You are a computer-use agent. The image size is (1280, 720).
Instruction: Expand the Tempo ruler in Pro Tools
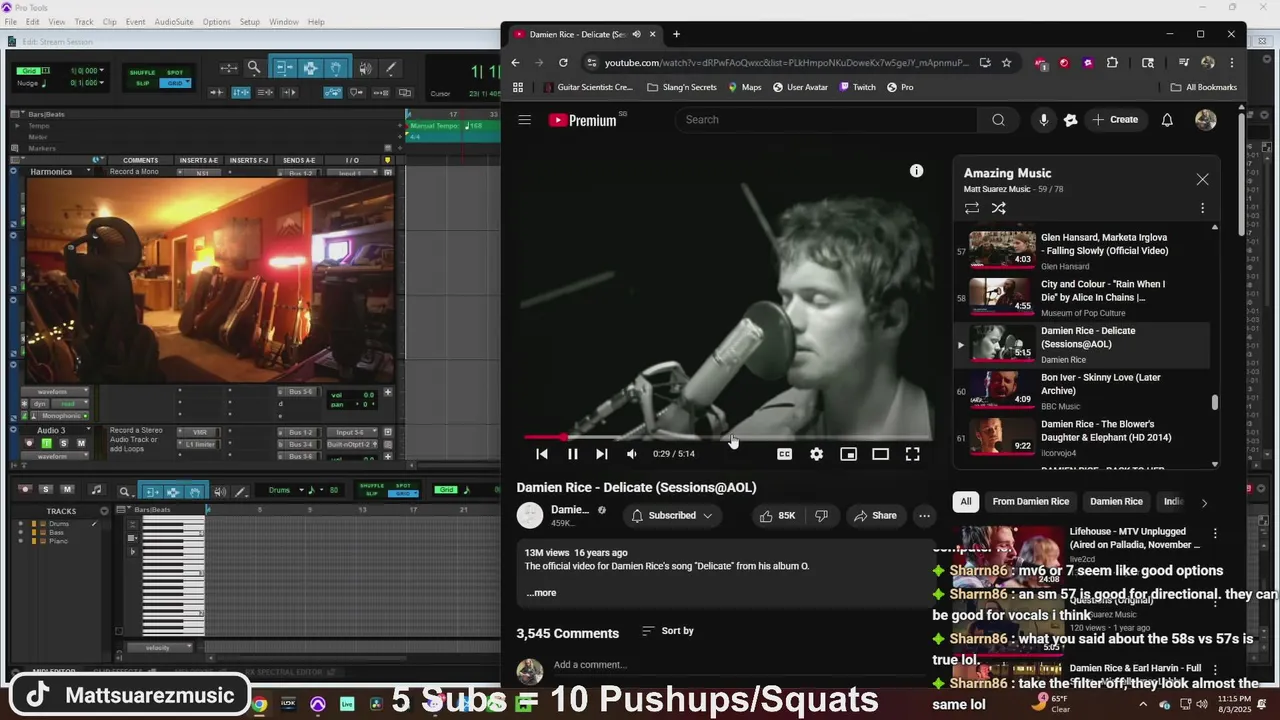(x=17, y=126)
